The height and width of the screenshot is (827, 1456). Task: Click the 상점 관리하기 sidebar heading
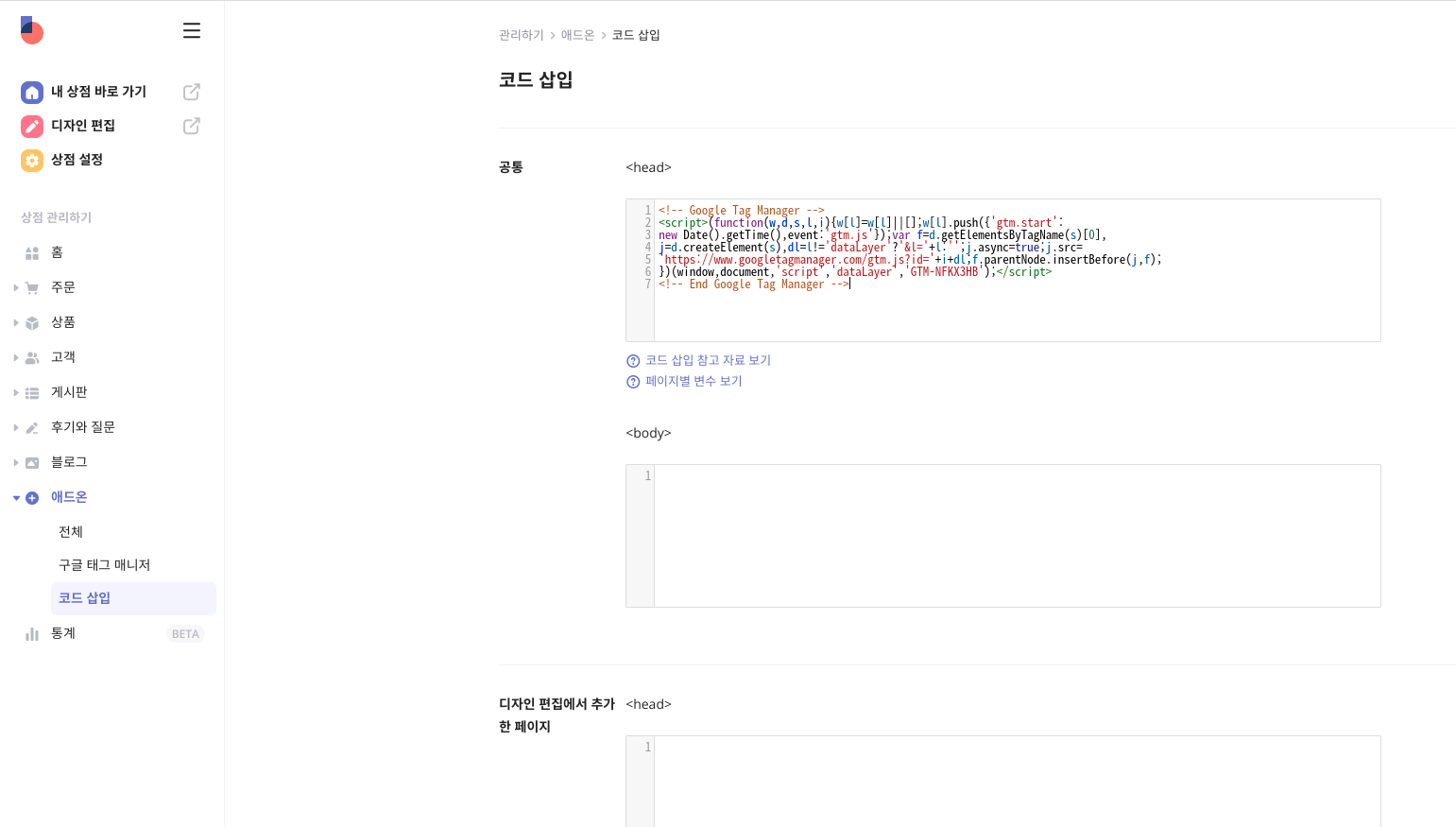point(56,217)
